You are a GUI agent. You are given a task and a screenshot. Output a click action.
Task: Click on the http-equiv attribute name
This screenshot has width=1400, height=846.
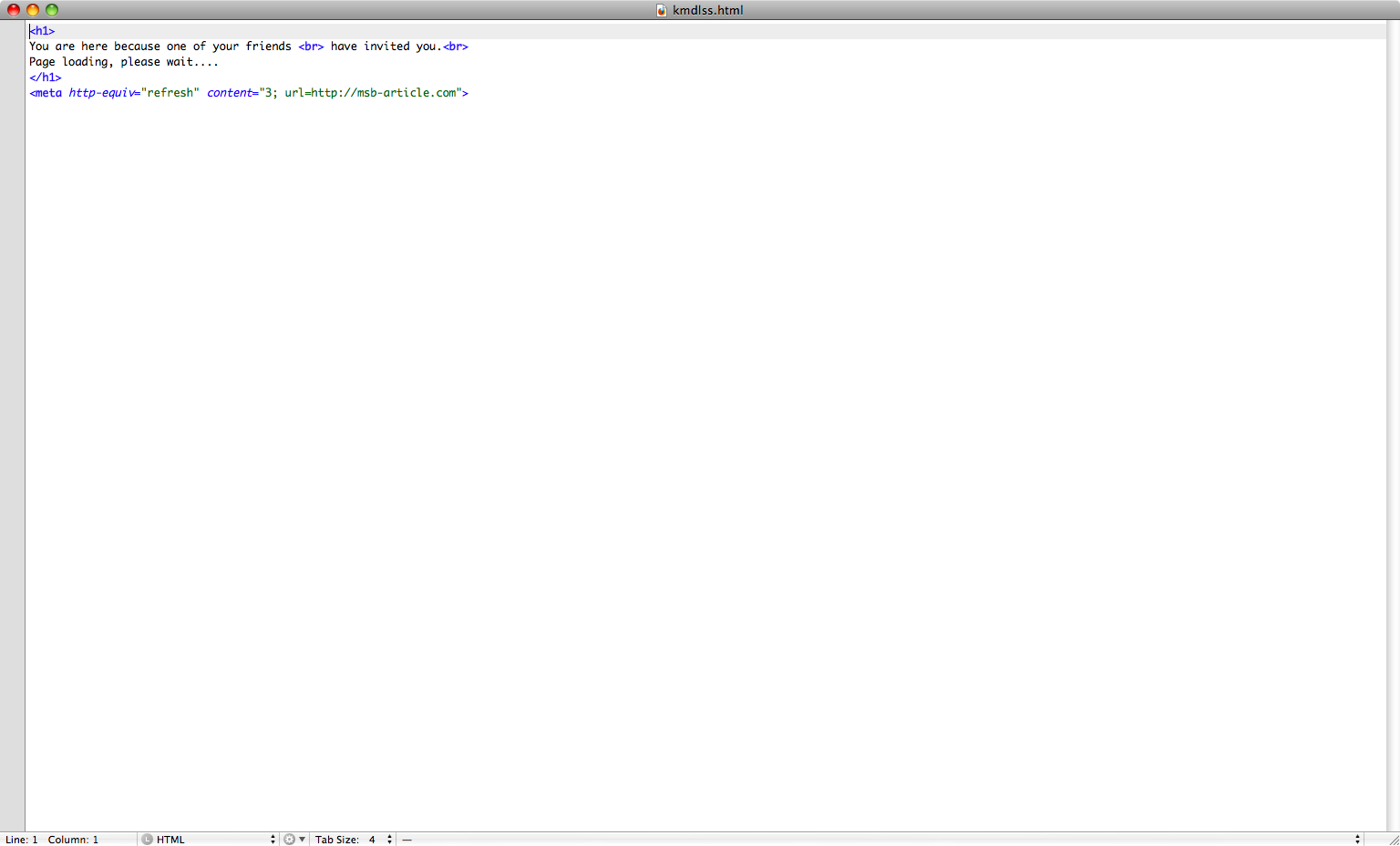click(x=100, y=93)
